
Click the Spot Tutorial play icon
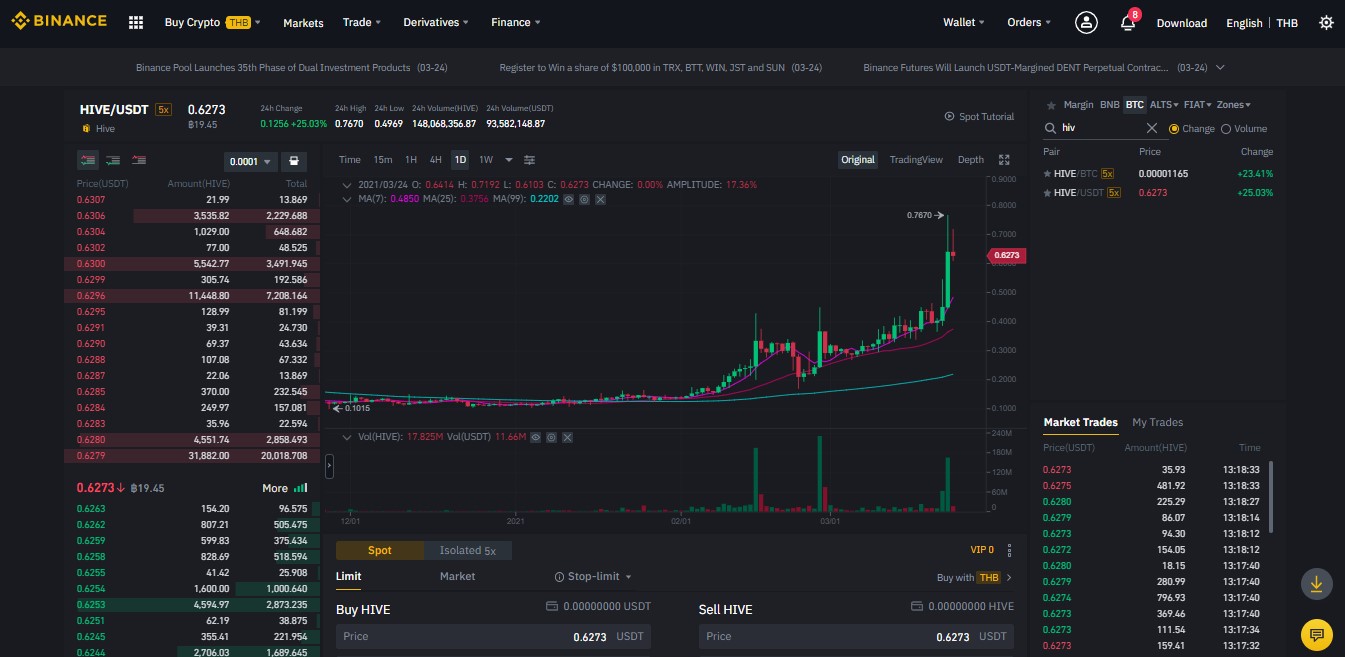pos(949,117)
